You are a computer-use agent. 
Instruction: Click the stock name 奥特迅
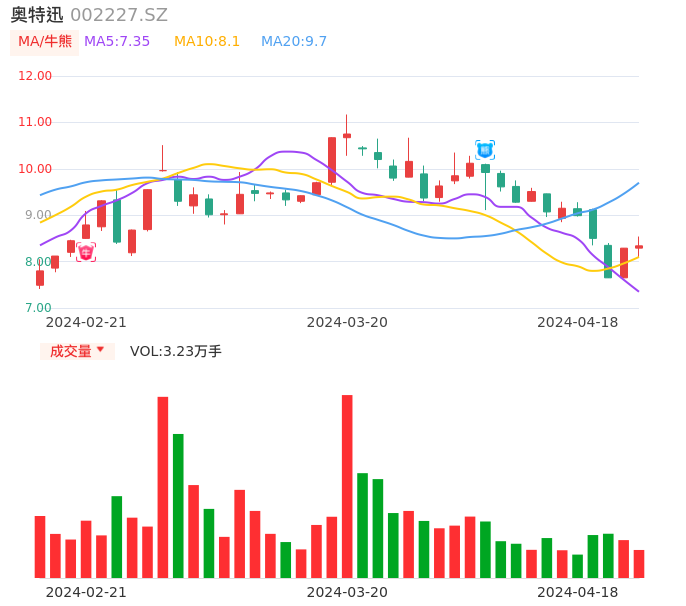tap(37, 15)
